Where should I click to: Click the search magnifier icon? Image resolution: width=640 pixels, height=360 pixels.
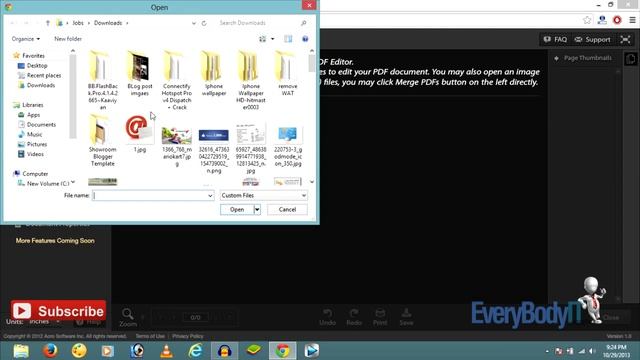tap(304, 23)
